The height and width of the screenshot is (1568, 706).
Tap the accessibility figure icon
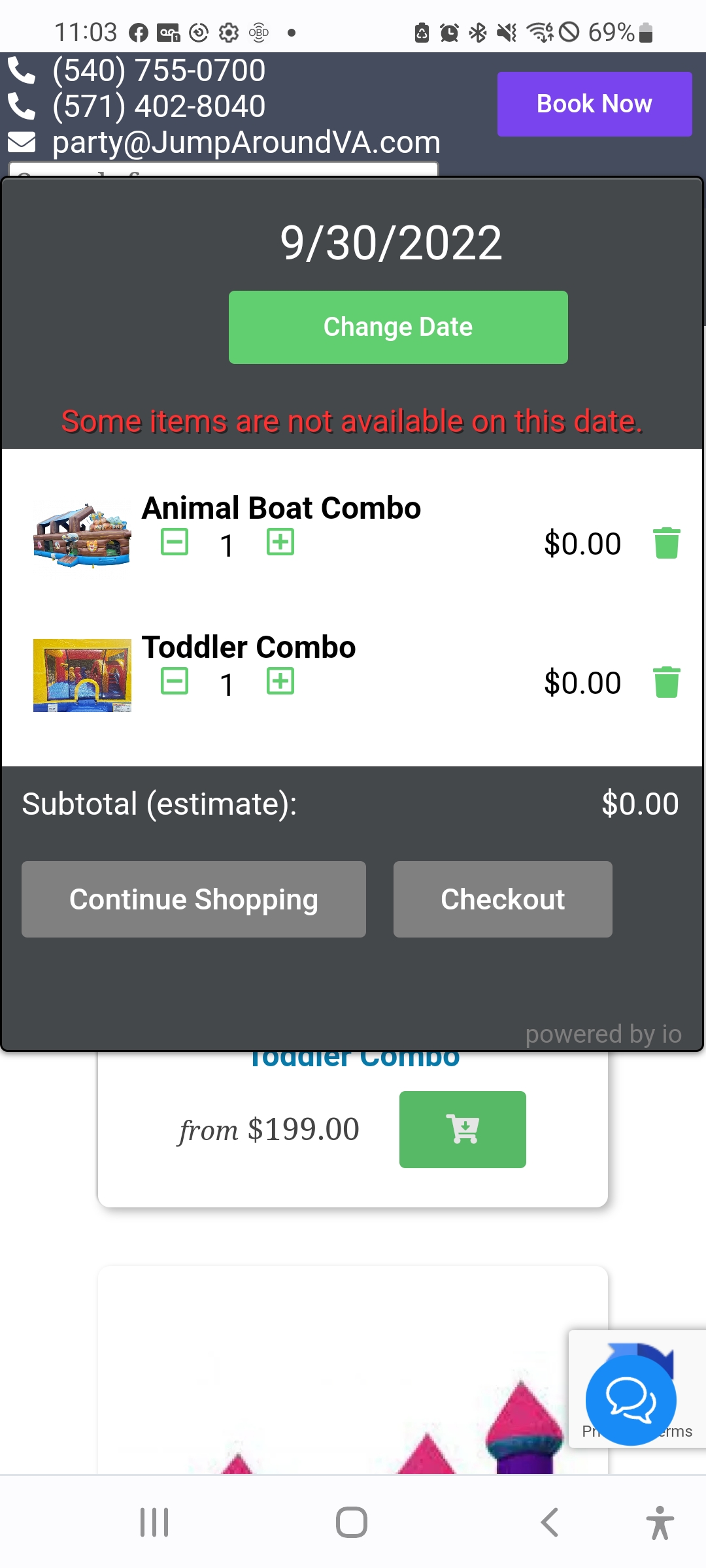click(660, 1522)
